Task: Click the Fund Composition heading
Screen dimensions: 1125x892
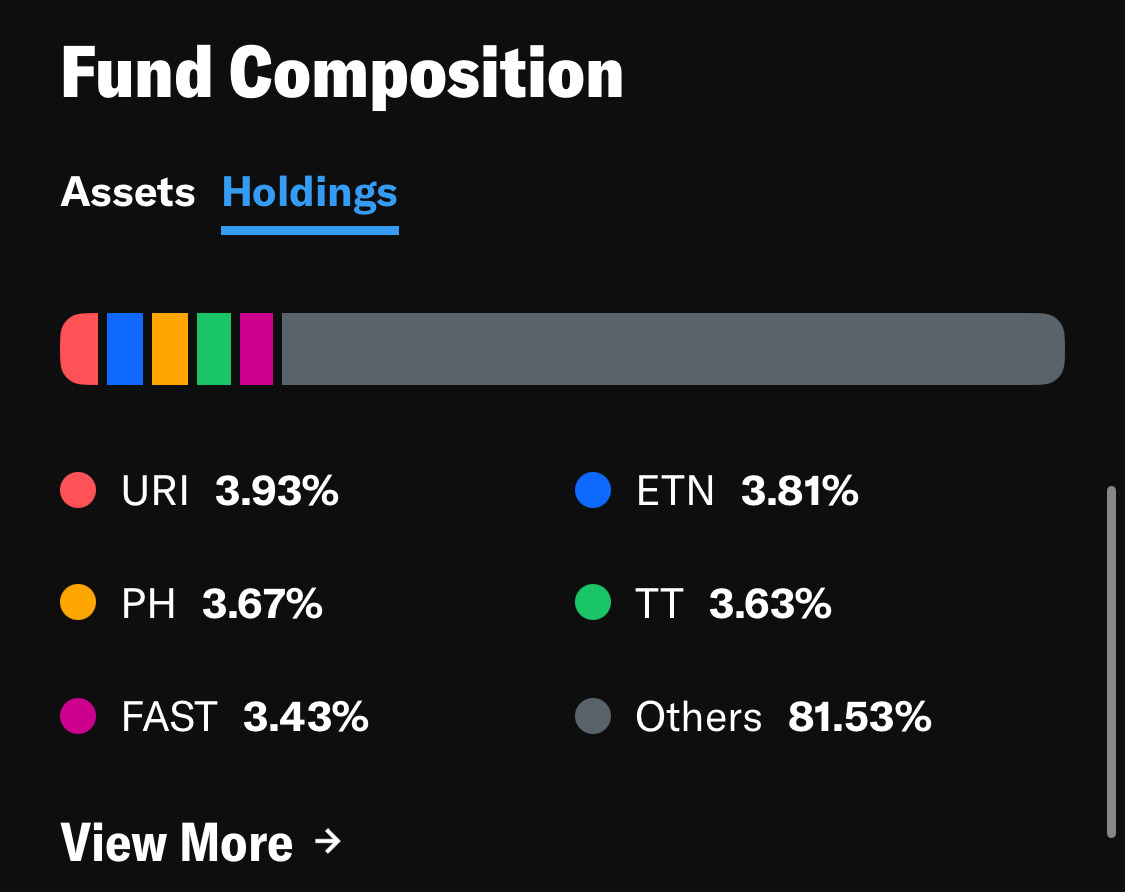Action: [x=343, y=72]
